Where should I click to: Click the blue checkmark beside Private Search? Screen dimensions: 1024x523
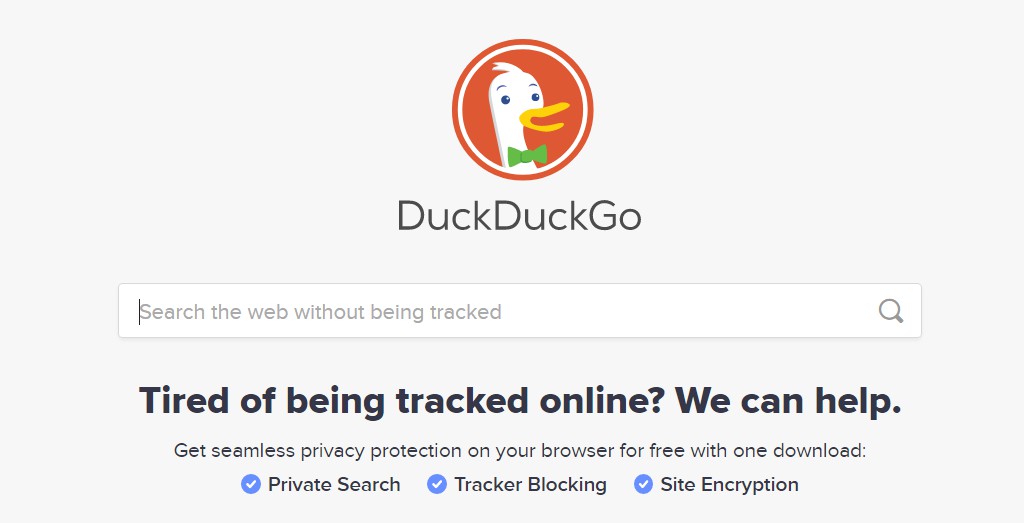pyautogui.click(x=251, y=484)
